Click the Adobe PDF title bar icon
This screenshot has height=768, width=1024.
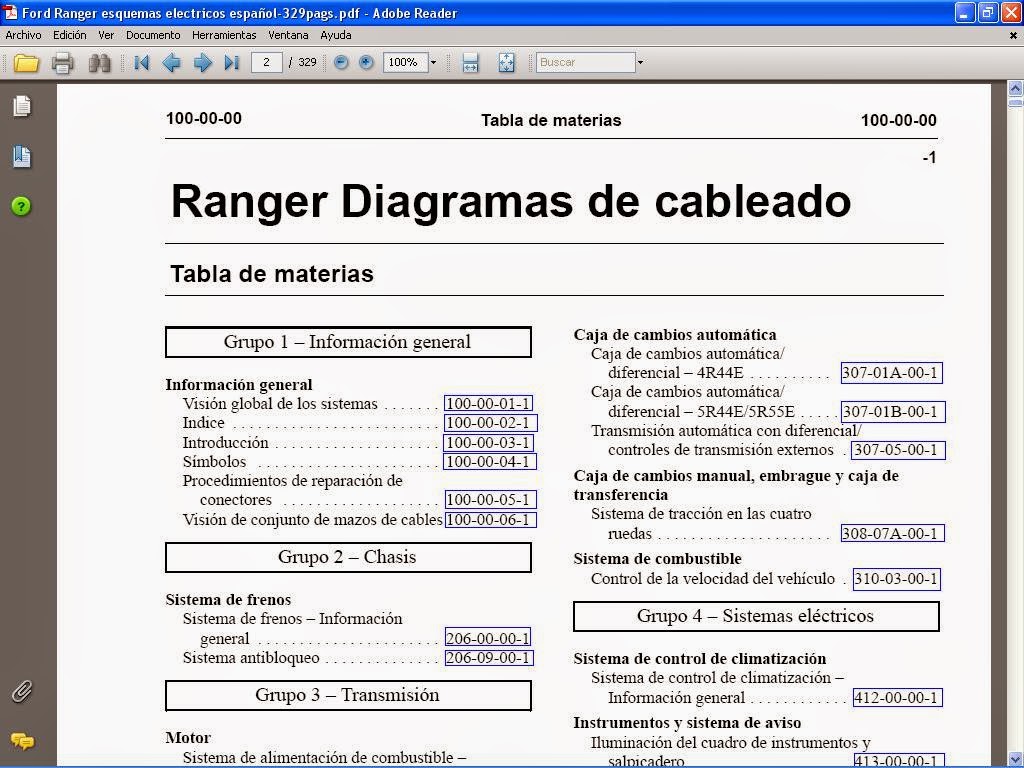pos(10,12)
